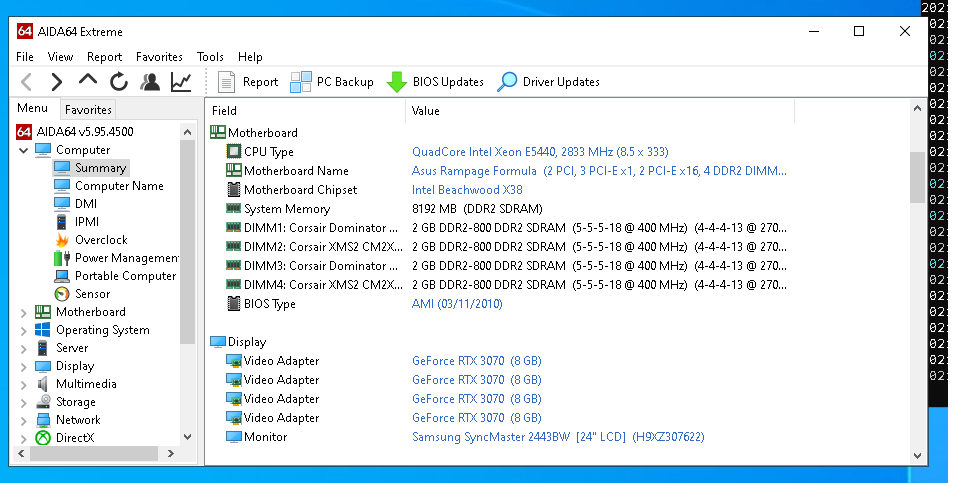Open the Help menu

pos(250,57)
